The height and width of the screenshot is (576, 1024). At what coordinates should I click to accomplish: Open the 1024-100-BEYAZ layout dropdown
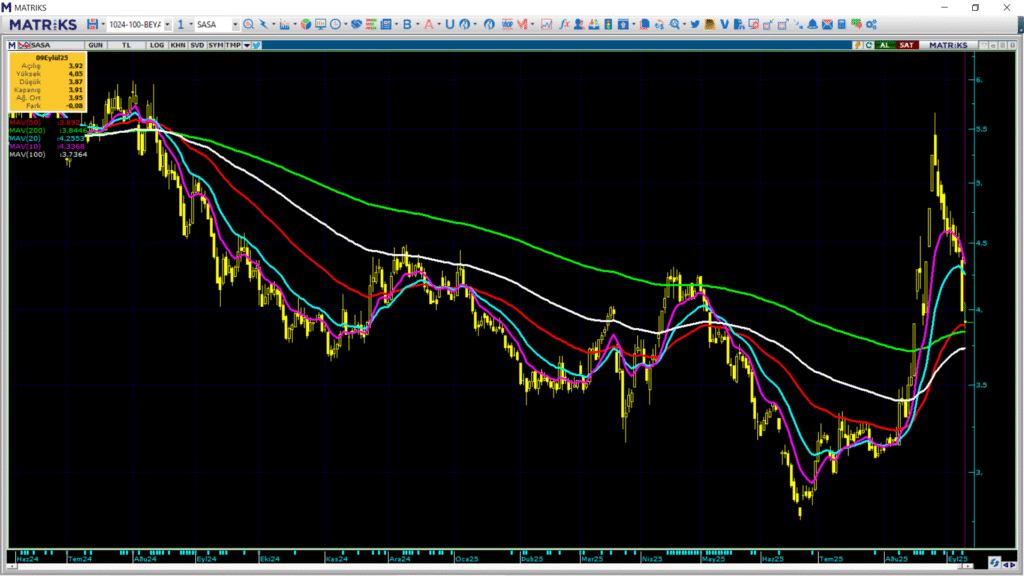[x=167, y=24]
